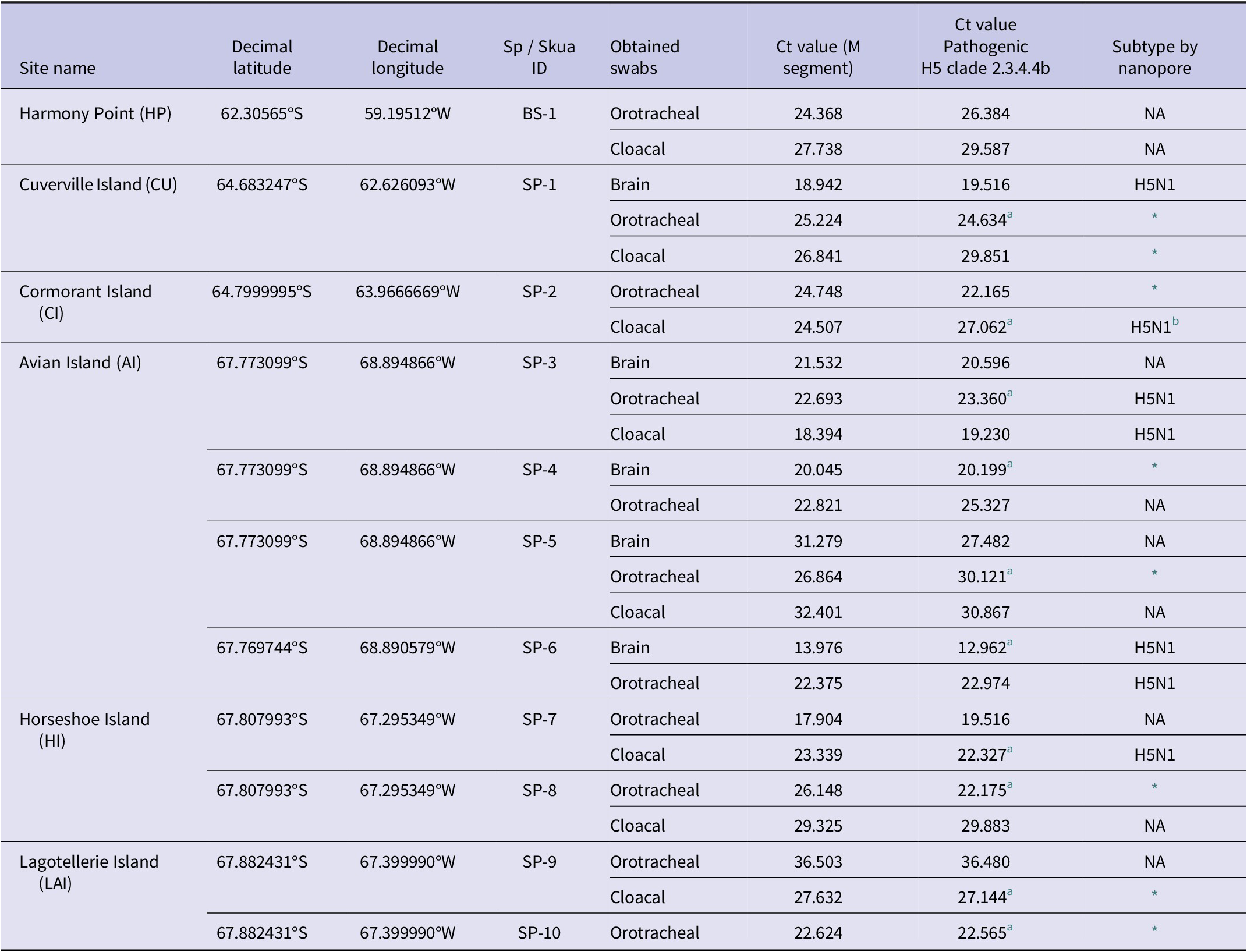
Task: Click footnote 'a' beside 20.199 value
Action: coord(1010,465)
